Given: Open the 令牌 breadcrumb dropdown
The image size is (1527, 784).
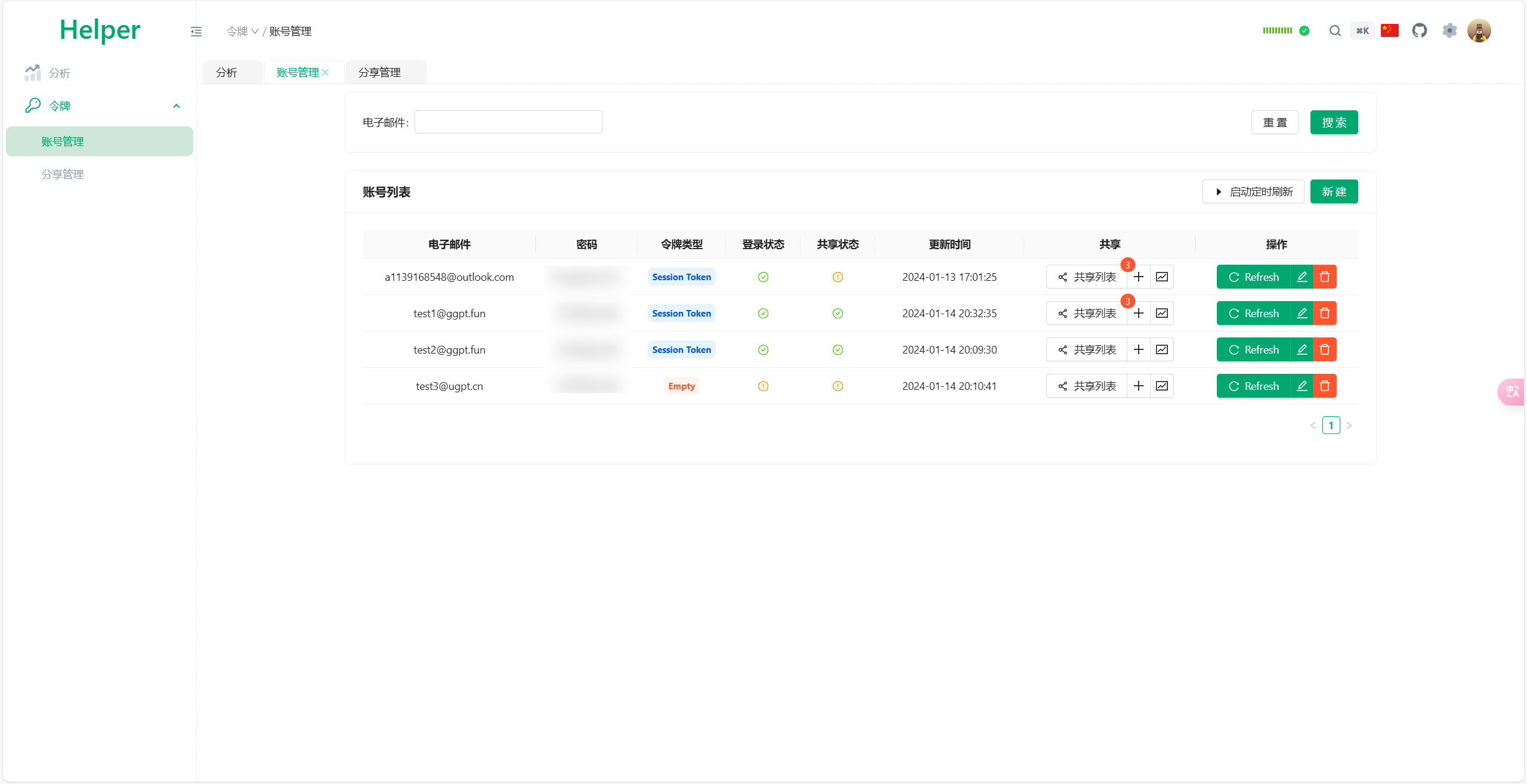Looking at the screenshot, I should coord(242,32).
